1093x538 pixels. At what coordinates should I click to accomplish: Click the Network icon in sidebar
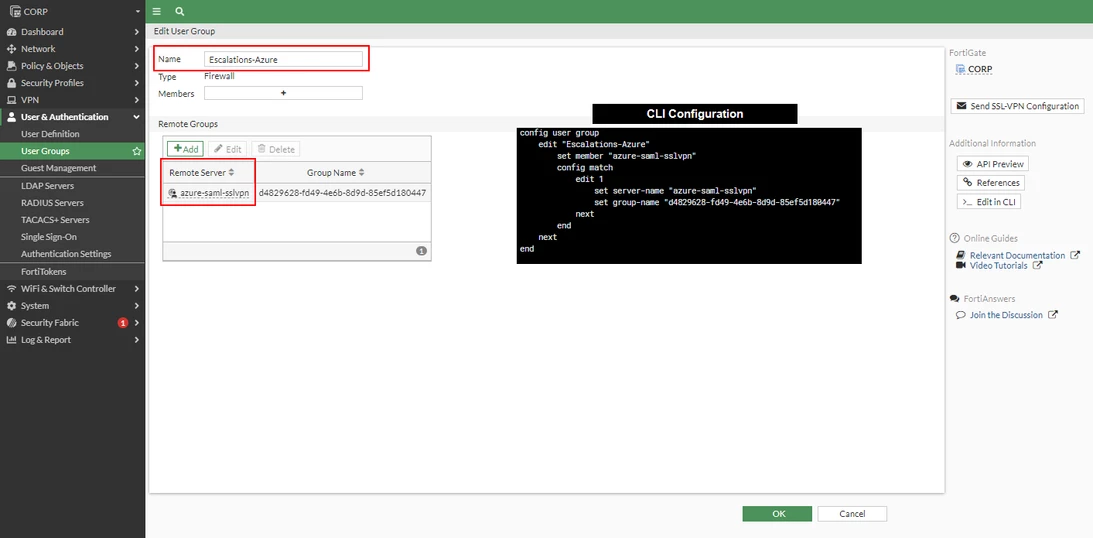pyautogui.click(x=11, y=49)
